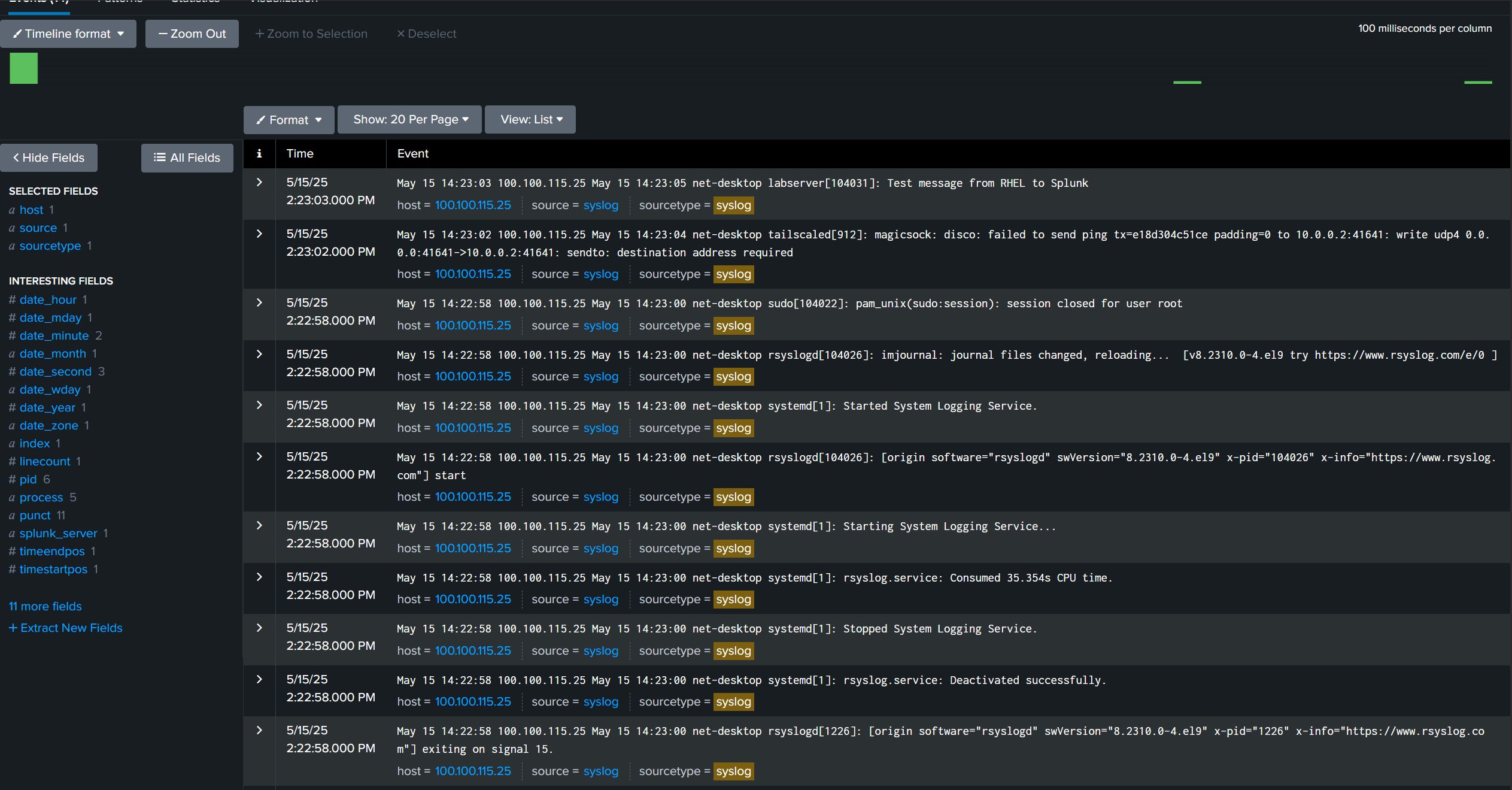Open the Format dropdown above events
This screenshot has width=1512, height=790.
coord(289,120)
